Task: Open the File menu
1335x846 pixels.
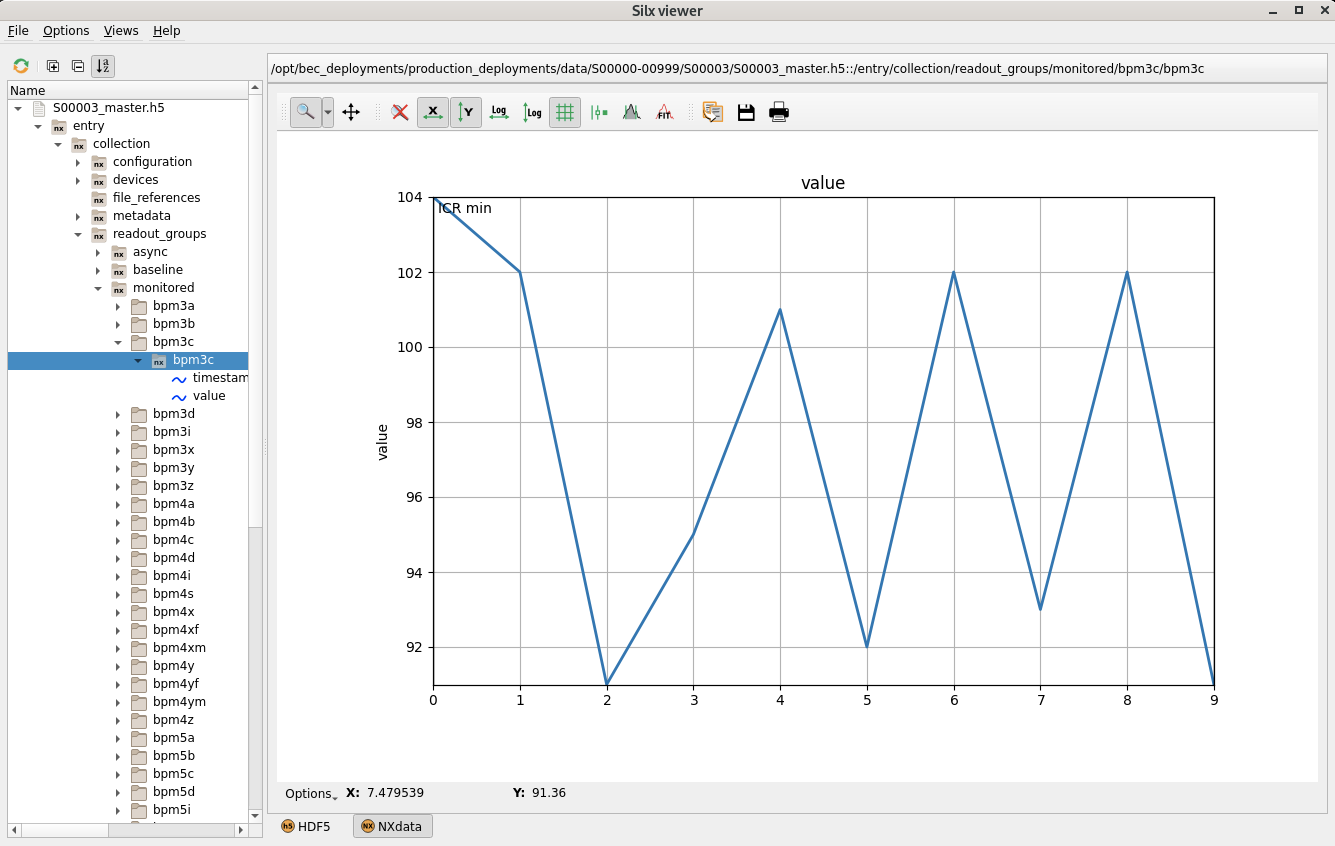Action: (18, 31)
